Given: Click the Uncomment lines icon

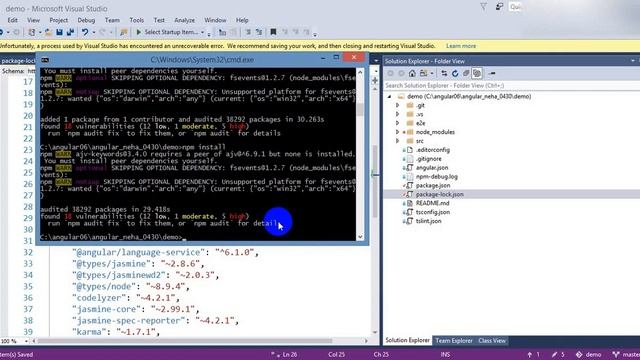Looking at the screenshot, I should [x=258, y=32].
